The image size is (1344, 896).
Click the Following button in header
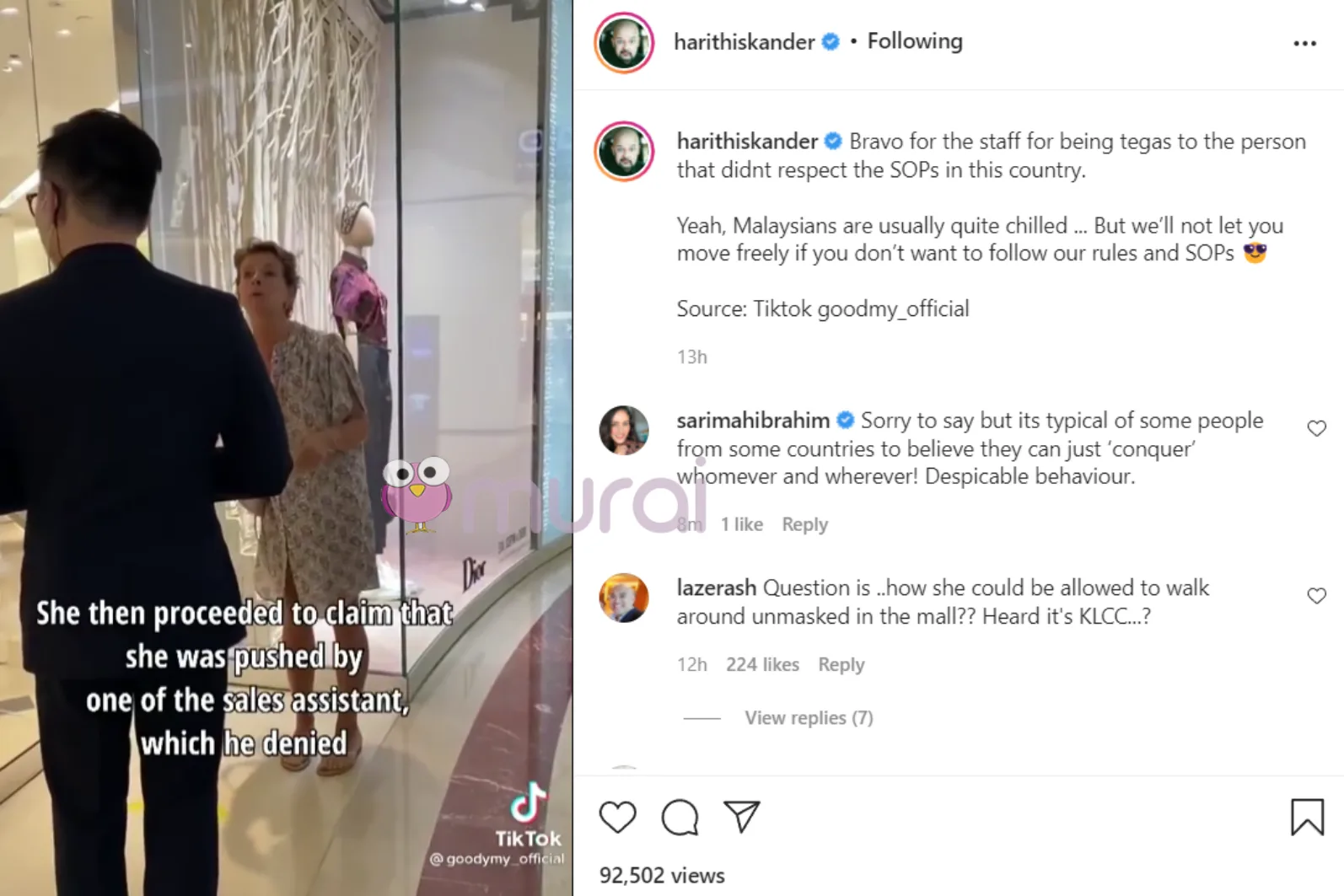coord(915,41)
